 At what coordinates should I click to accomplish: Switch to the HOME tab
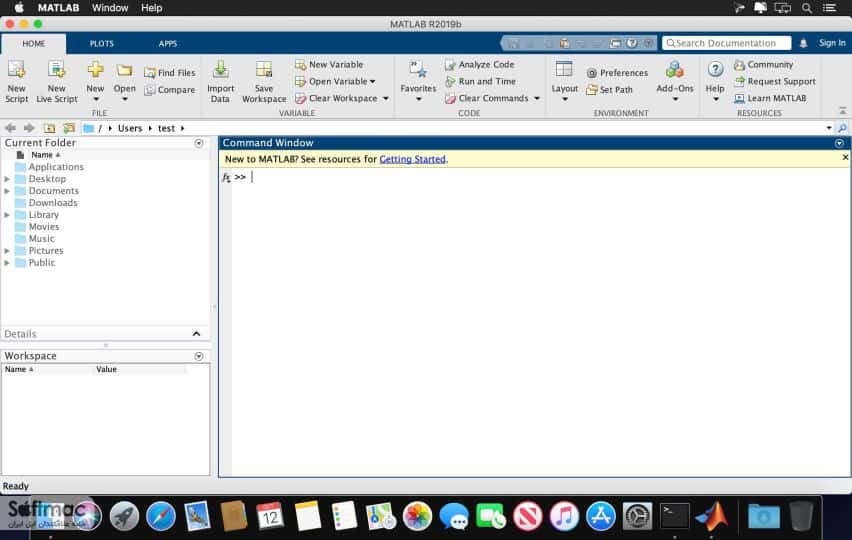34,43
